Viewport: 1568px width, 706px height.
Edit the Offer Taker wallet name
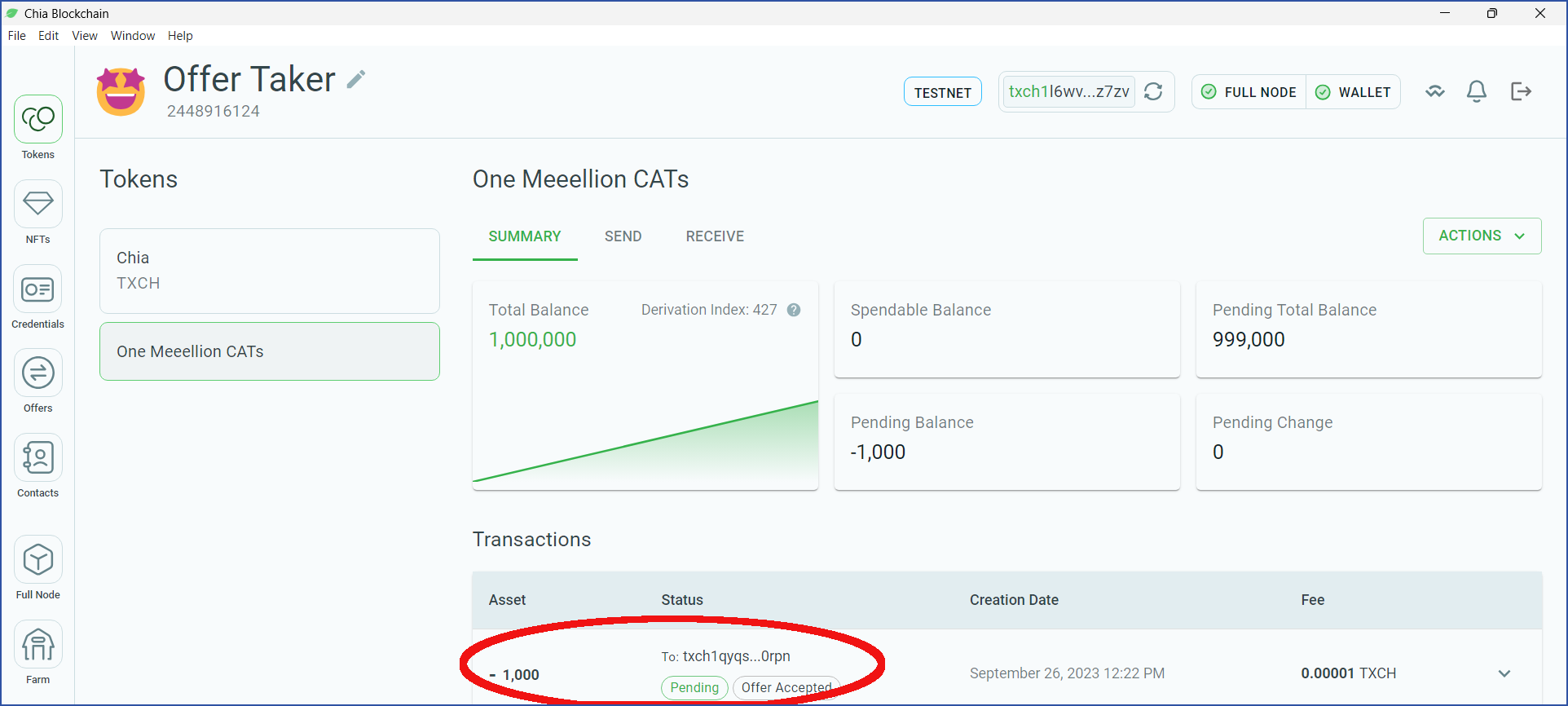click(x=356, y=79)
